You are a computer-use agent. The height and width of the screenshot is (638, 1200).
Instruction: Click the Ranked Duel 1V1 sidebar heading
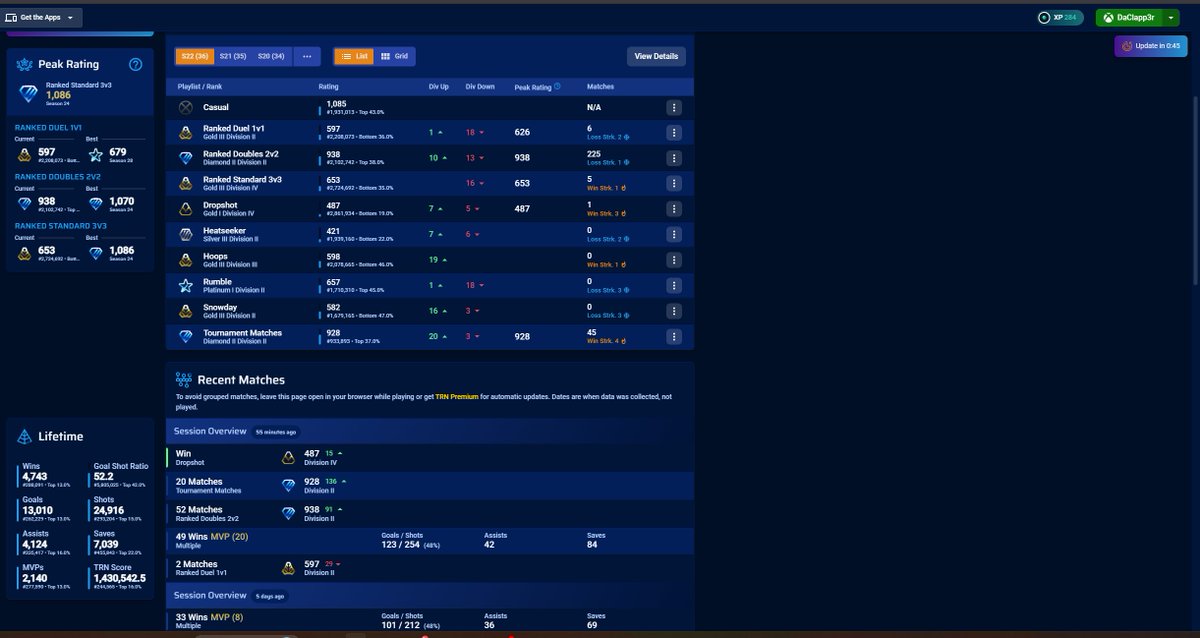pos(47,127)
